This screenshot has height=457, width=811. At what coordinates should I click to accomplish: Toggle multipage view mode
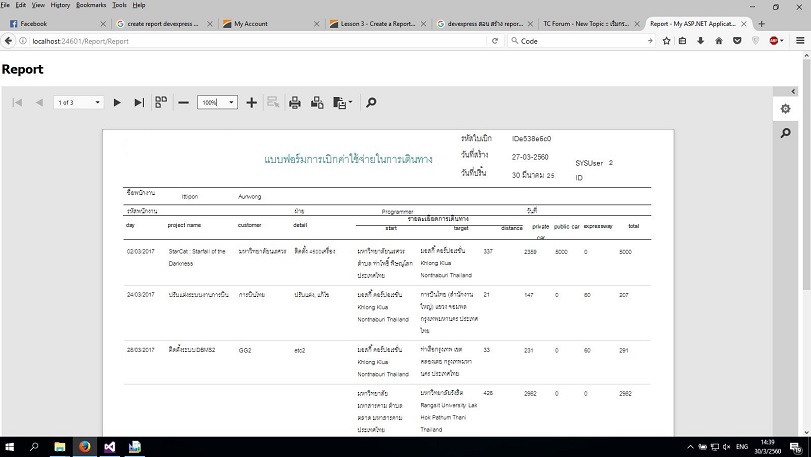point(161,102)
